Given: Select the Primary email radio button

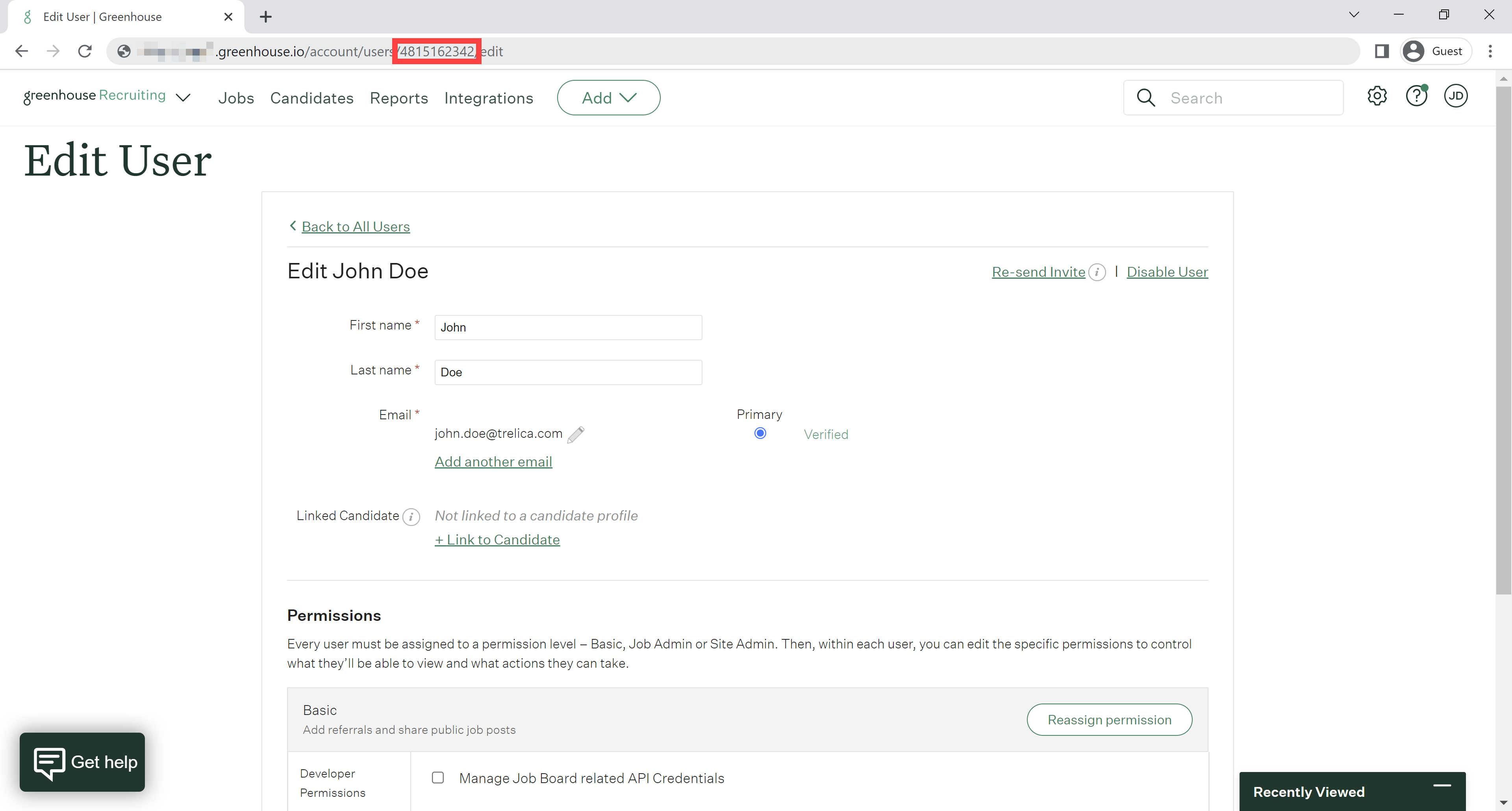Looking at the screenshot, I should tap(760, 433).
